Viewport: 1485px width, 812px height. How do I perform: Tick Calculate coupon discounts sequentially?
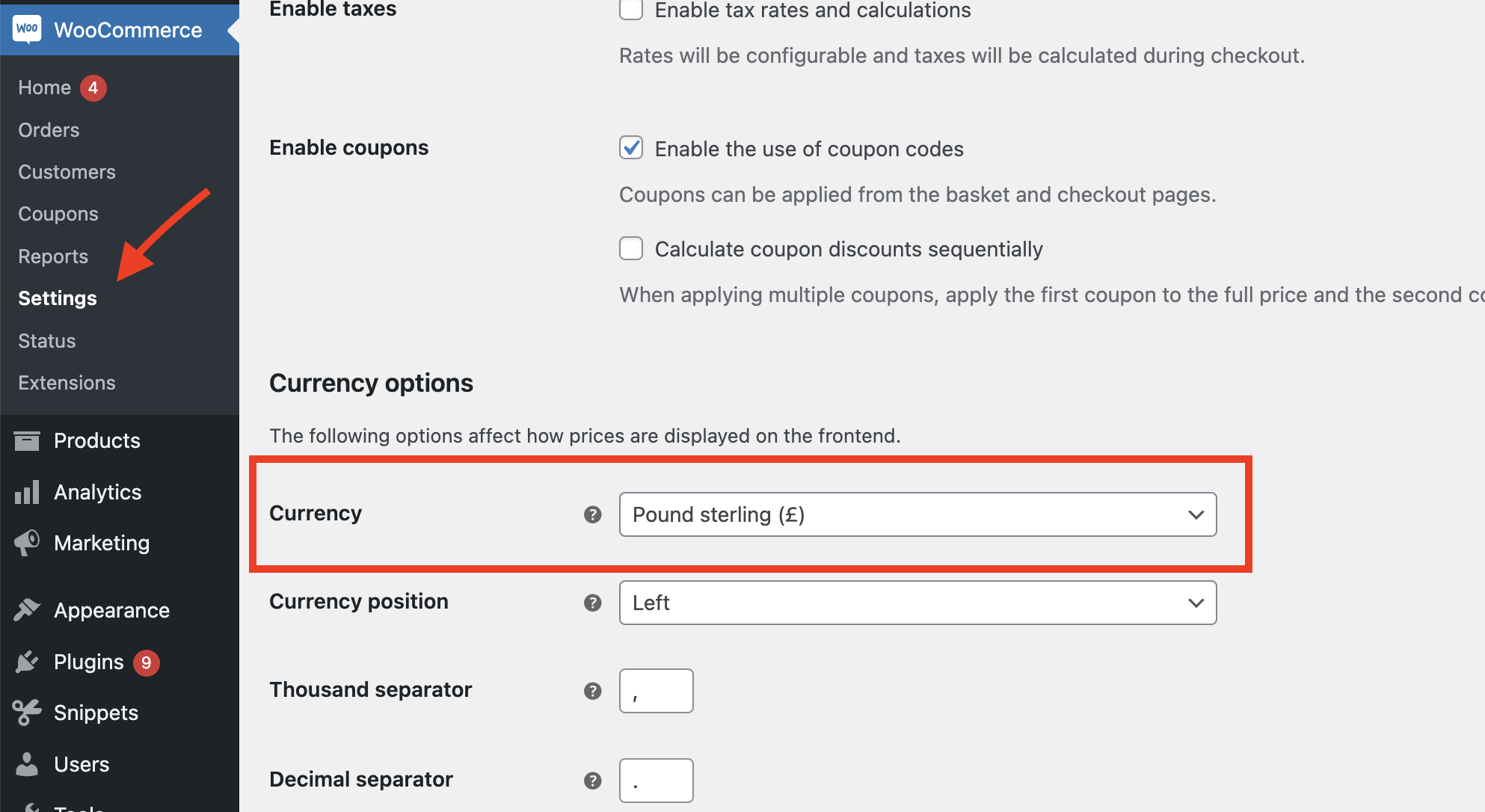click(x=631, y=248)
